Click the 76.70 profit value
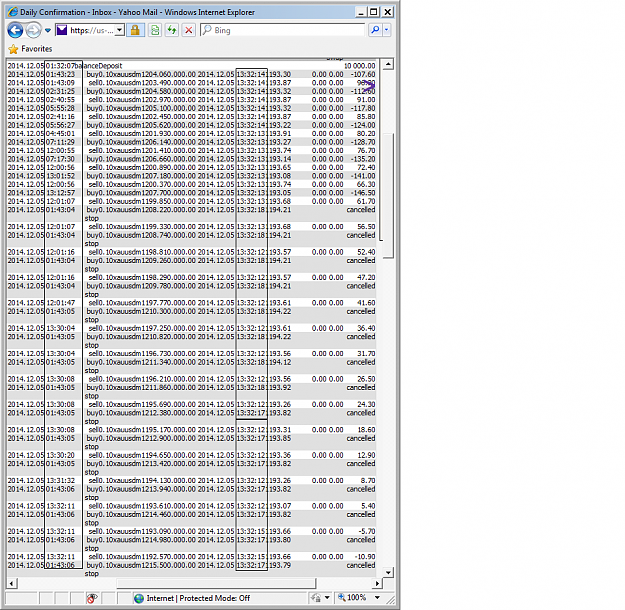The width and height of the screenshot is (625, 610). [366, 150]
